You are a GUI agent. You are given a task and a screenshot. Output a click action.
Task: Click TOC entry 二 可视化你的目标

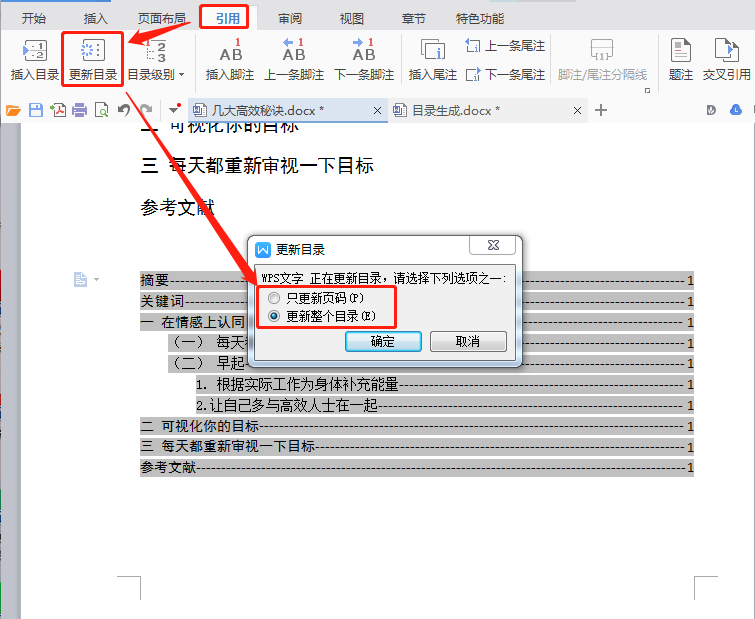pos(417,426)
